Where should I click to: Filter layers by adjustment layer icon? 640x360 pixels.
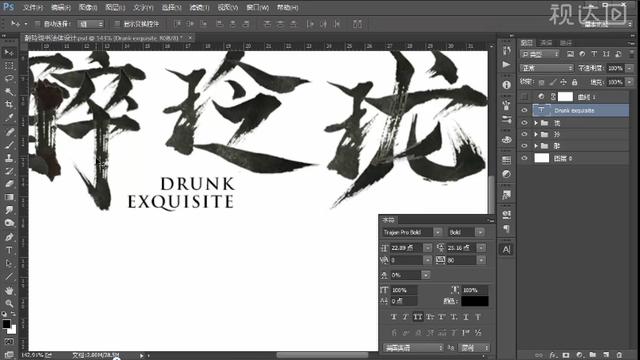pyautogui.click(x=582, y=54)
